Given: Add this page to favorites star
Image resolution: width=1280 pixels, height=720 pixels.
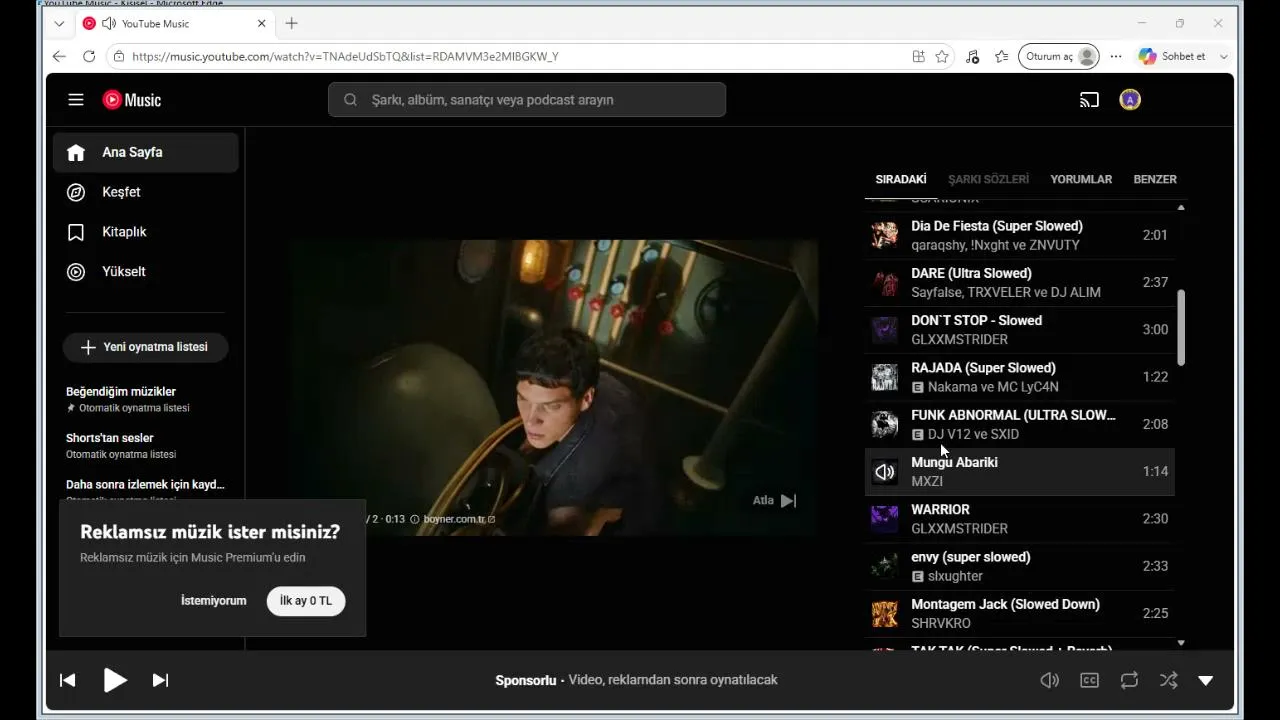Looking at the screenshot, I should (942, 57).
